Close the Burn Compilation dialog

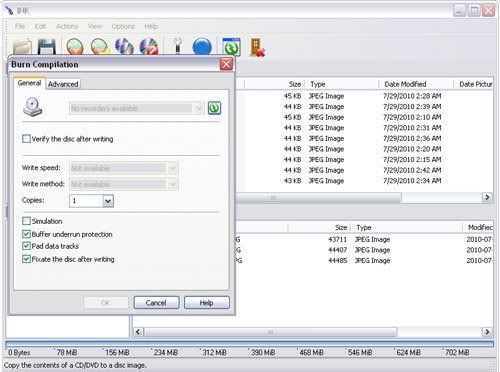[x=226, y=64]
